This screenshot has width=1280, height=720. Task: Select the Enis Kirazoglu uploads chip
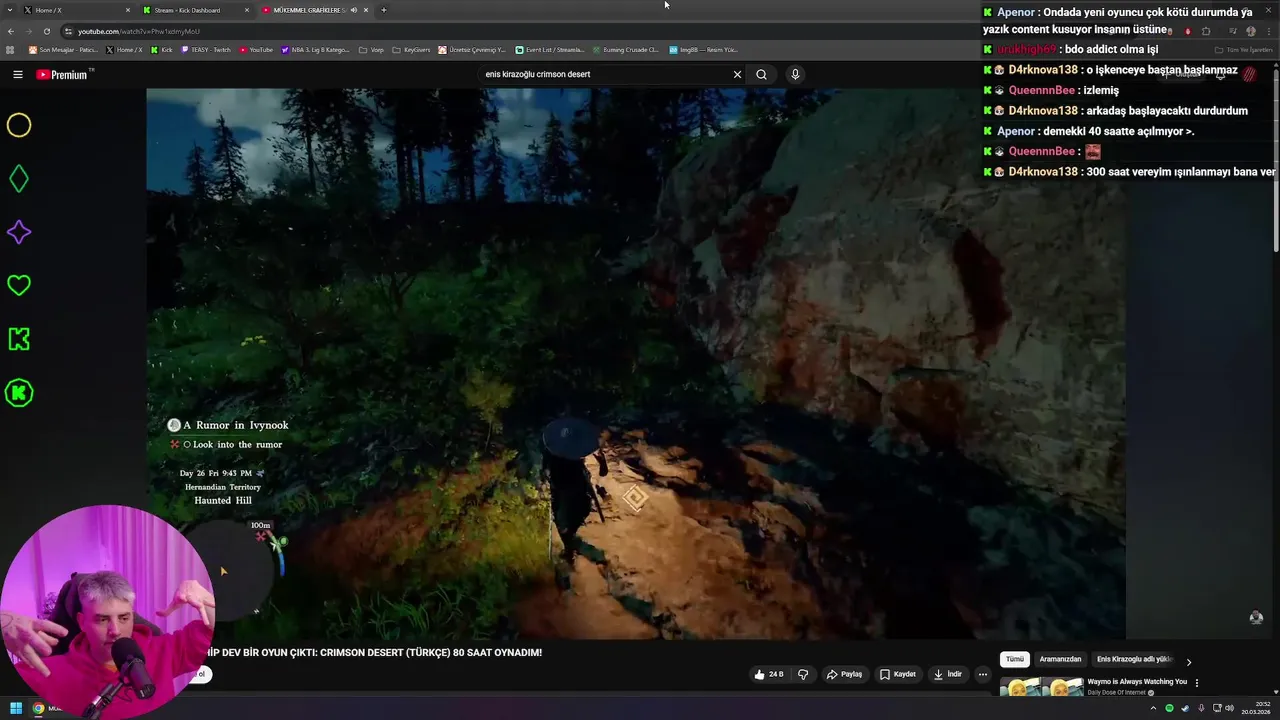click(x=1134, y=660)
